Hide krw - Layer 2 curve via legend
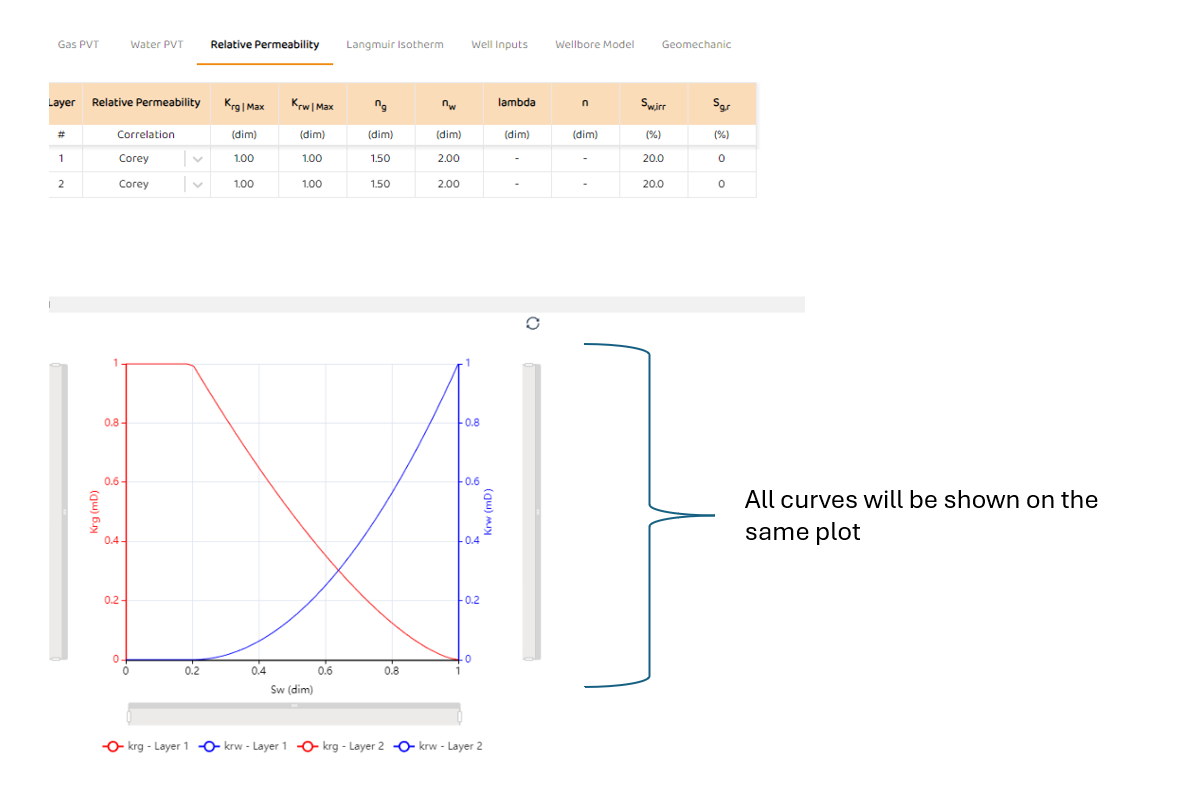 pyautogui.click(x=438, y=746)
